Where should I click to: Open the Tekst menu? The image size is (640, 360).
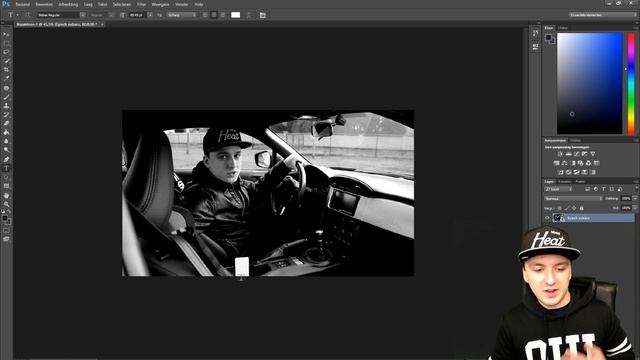[102, 4]
